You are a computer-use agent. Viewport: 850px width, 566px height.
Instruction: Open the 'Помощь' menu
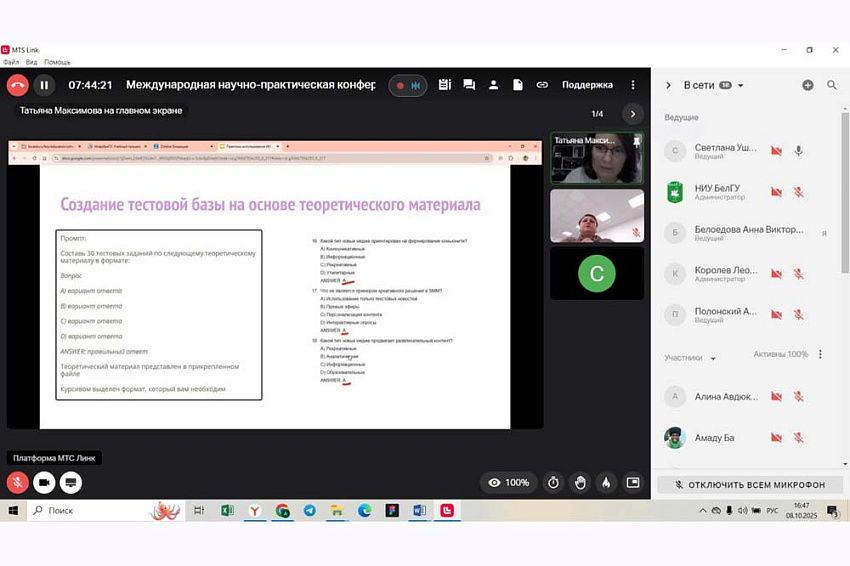click(57, 62)
